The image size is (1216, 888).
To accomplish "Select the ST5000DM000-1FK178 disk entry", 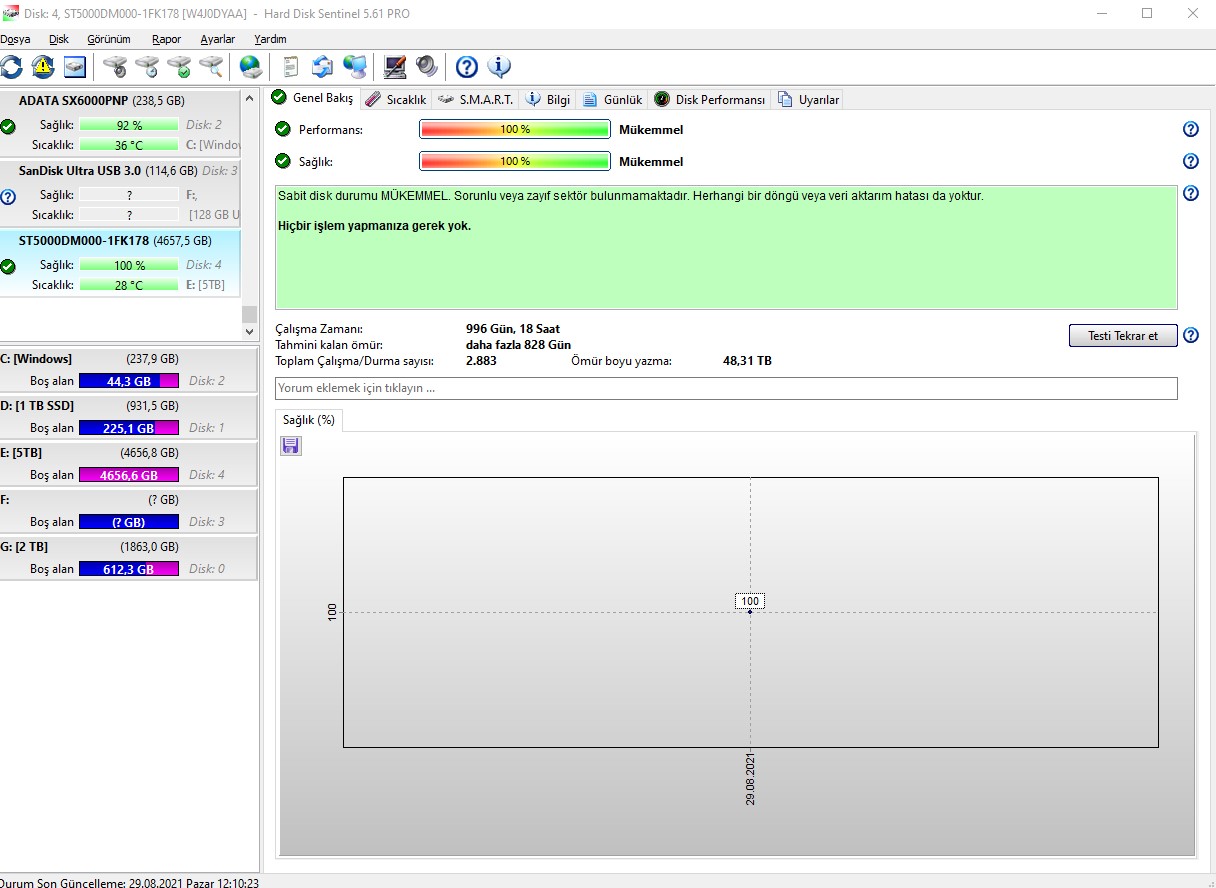I will [120, 265].
